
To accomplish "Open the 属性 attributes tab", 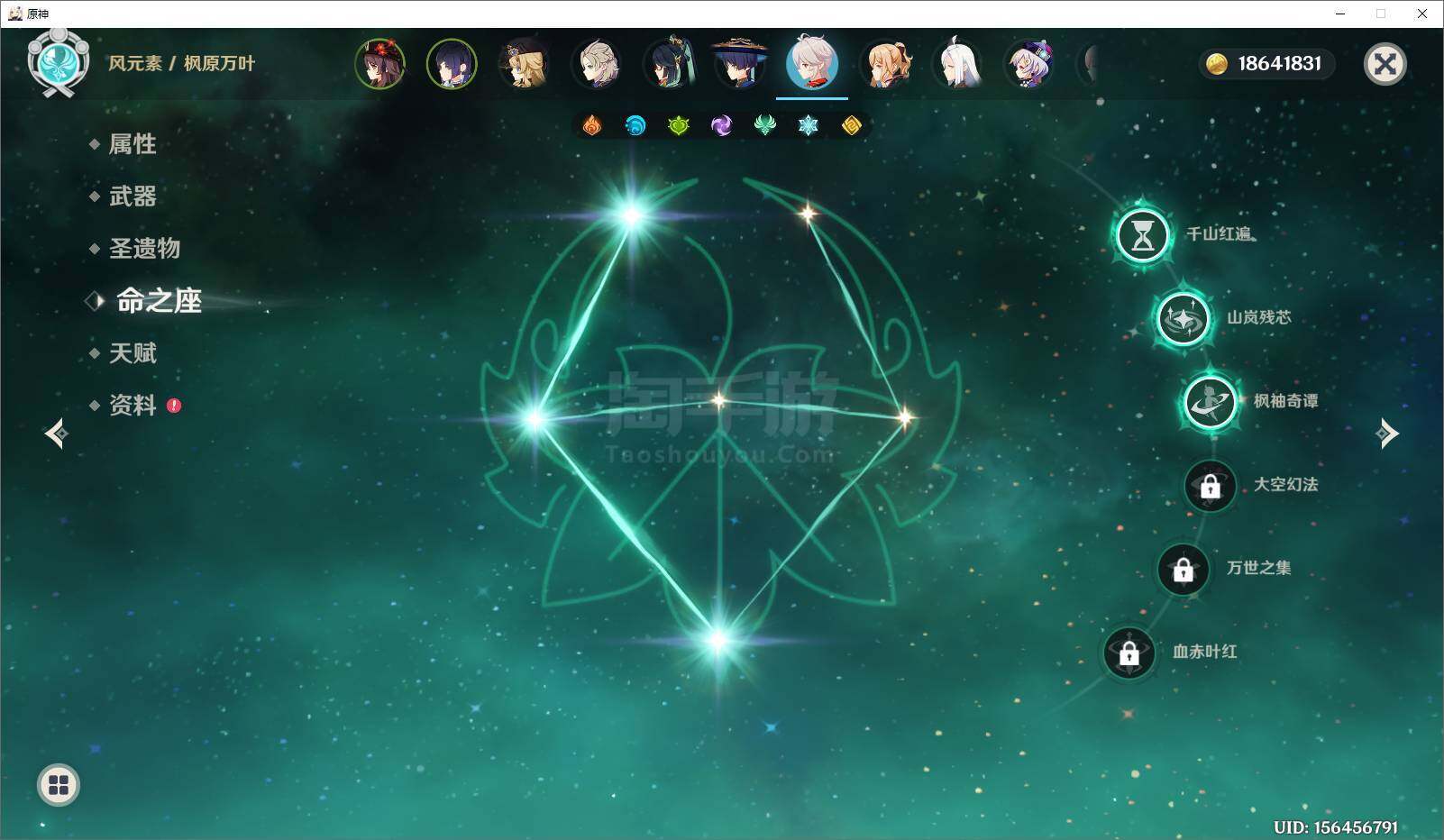I will (132, 144).
